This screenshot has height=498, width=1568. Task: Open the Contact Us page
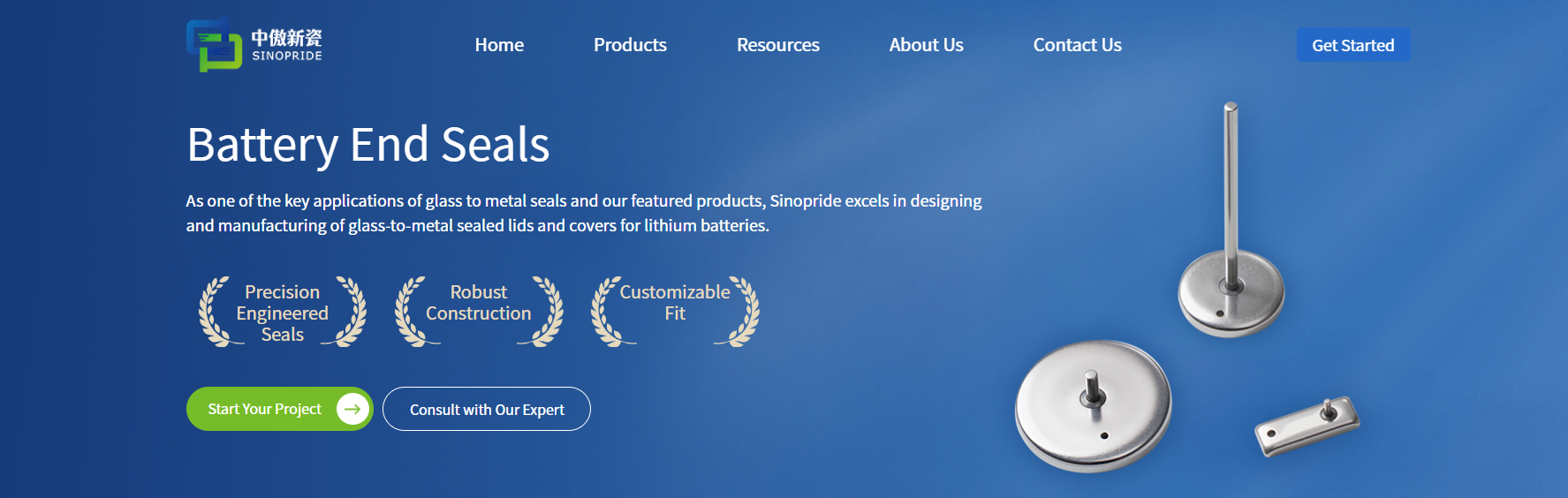1077,45
